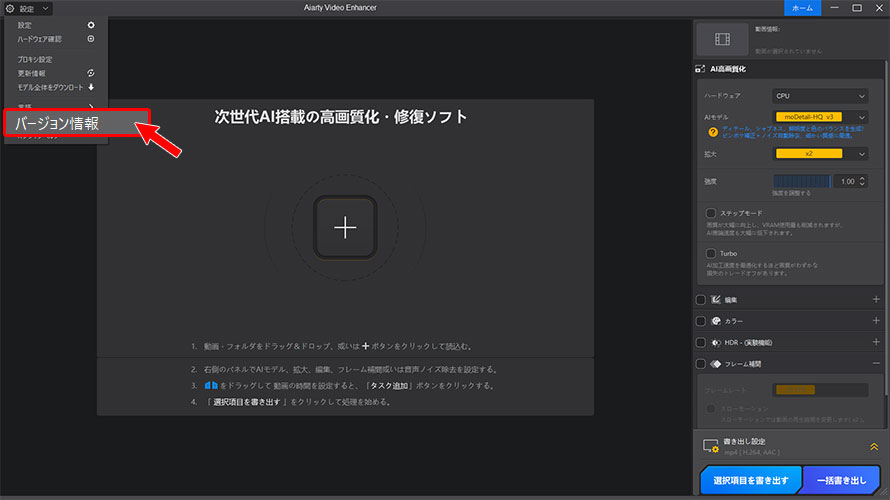Click the blue trim handles icon in step 3

[211, 385]
